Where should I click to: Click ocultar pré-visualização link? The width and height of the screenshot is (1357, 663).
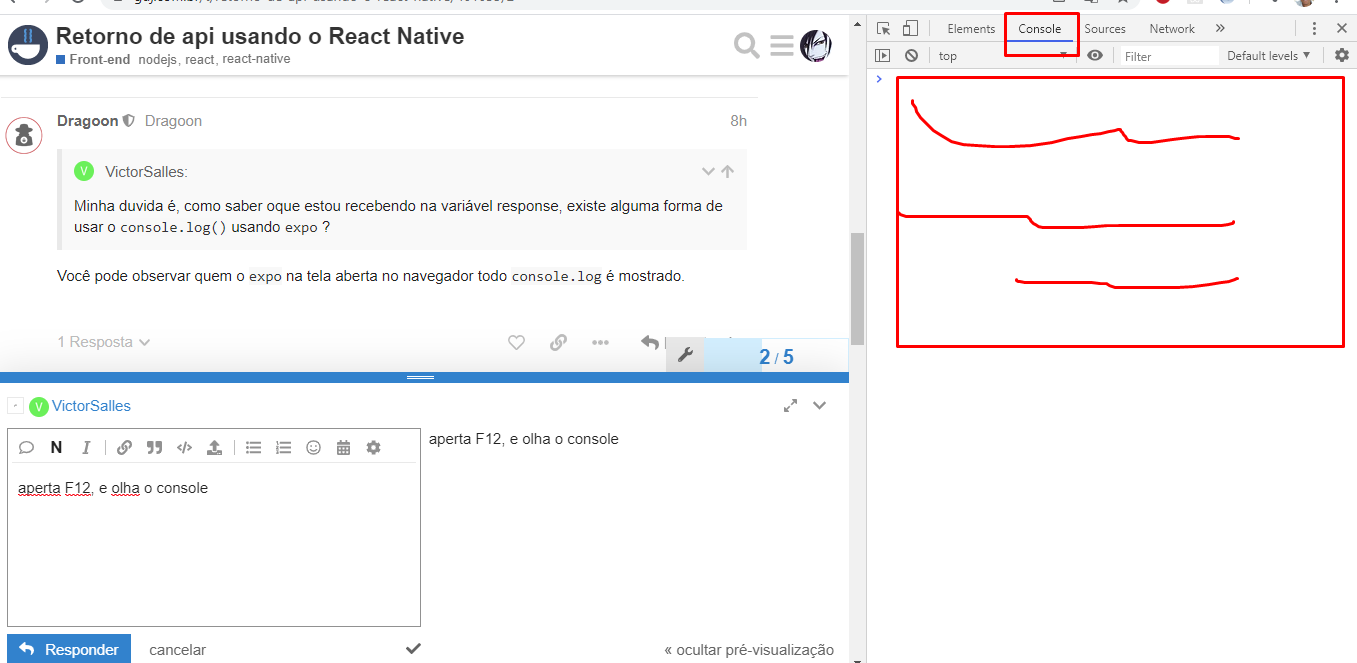pyautogui.click(x=749, y=650)
